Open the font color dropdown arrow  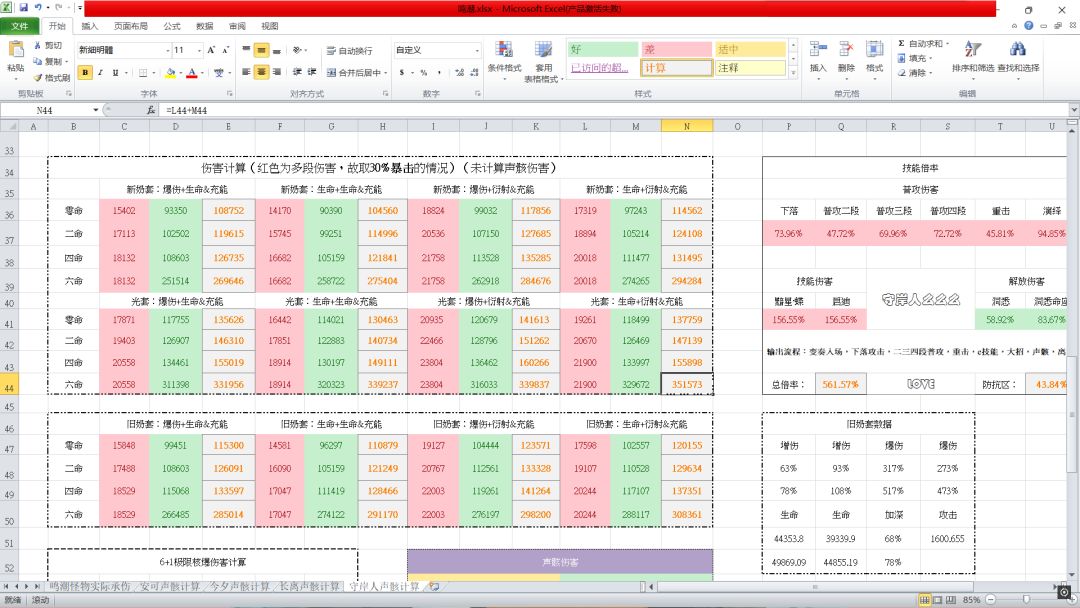(x=202, y=72)
